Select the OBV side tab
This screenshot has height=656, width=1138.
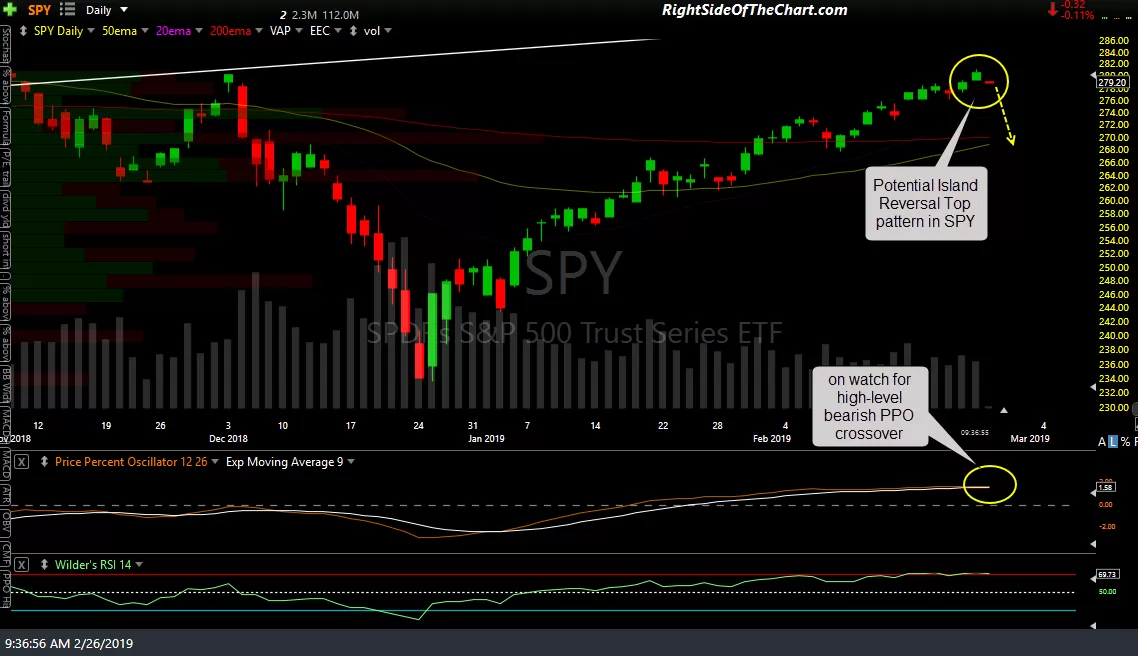5,523
